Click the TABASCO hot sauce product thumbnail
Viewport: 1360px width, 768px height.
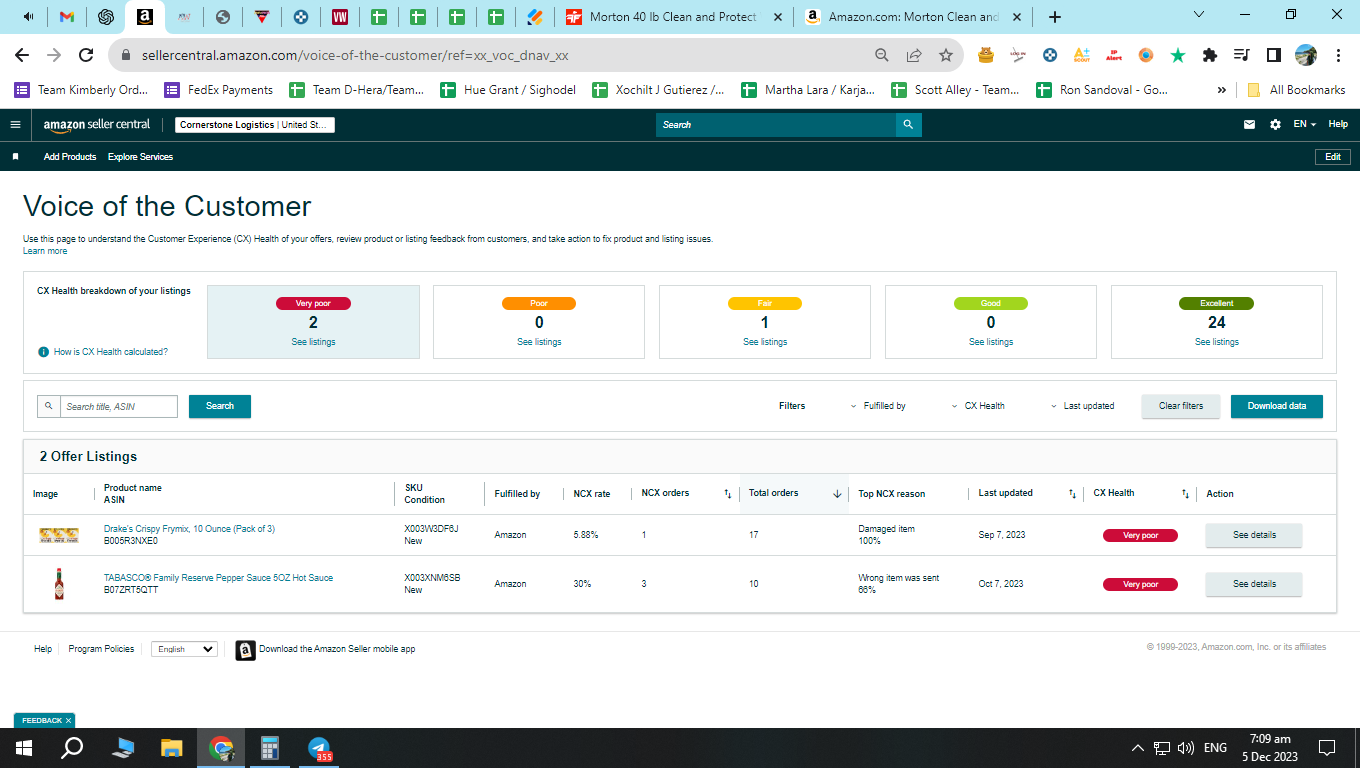pyautogui.click(x=59, y=584)
